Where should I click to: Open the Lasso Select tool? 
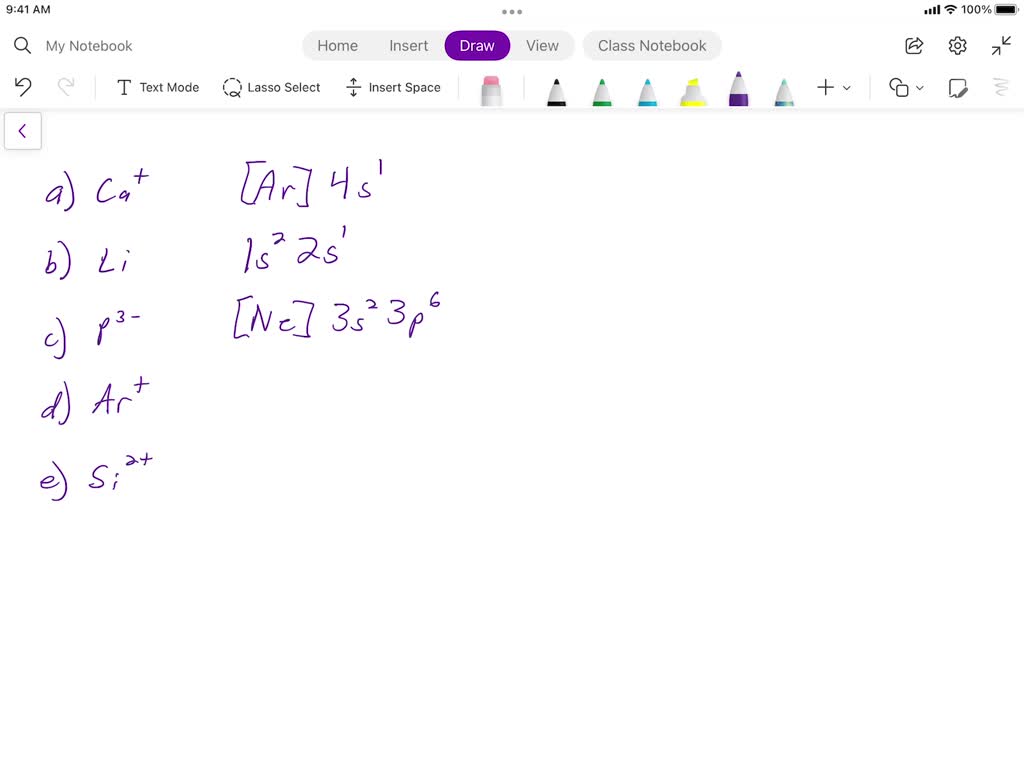[271, 87]
